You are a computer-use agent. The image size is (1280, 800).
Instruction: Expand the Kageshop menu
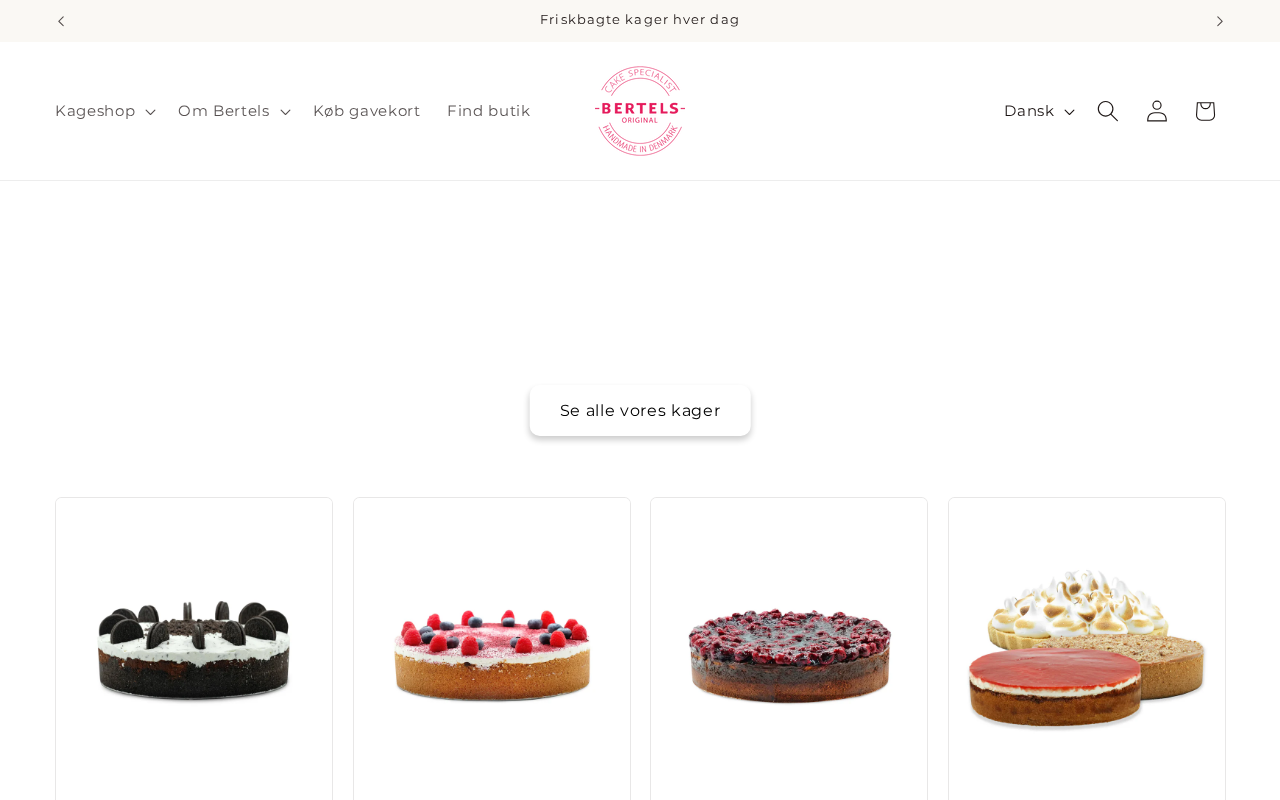tap(105, 111)
